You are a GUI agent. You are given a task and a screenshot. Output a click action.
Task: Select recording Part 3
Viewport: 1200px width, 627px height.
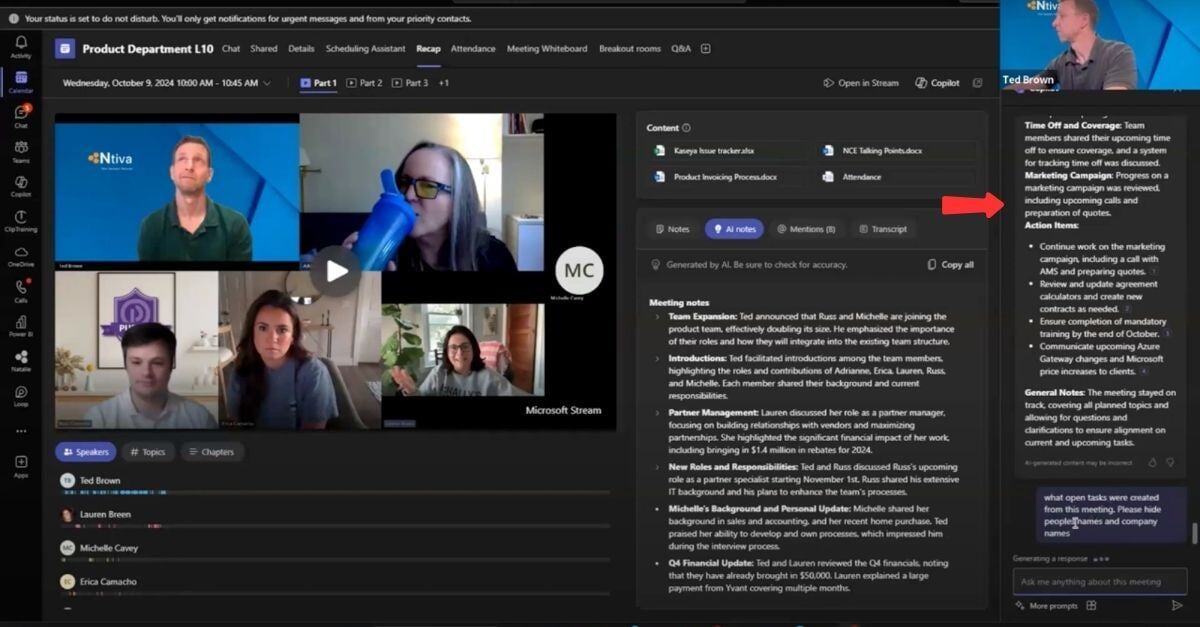410,83
